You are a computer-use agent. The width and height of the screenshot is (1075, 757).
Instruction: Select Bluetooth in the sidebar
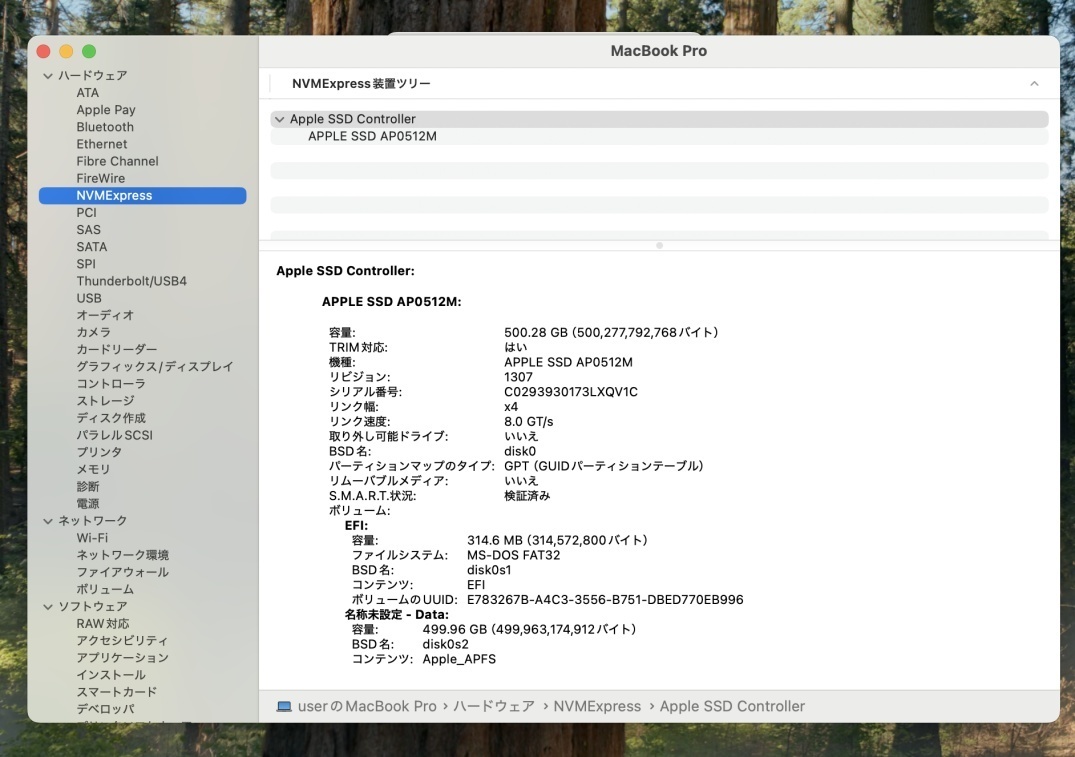105,127
